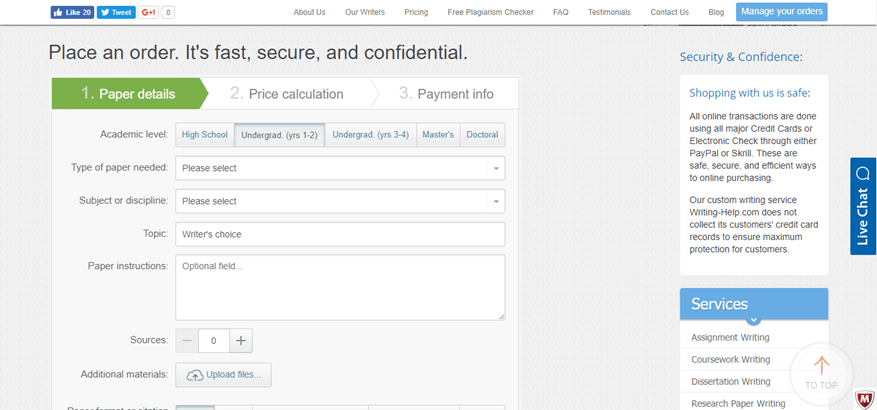Decrease sources with the minus button
This screenshot has height=410, width=877.
coord(187,341)
